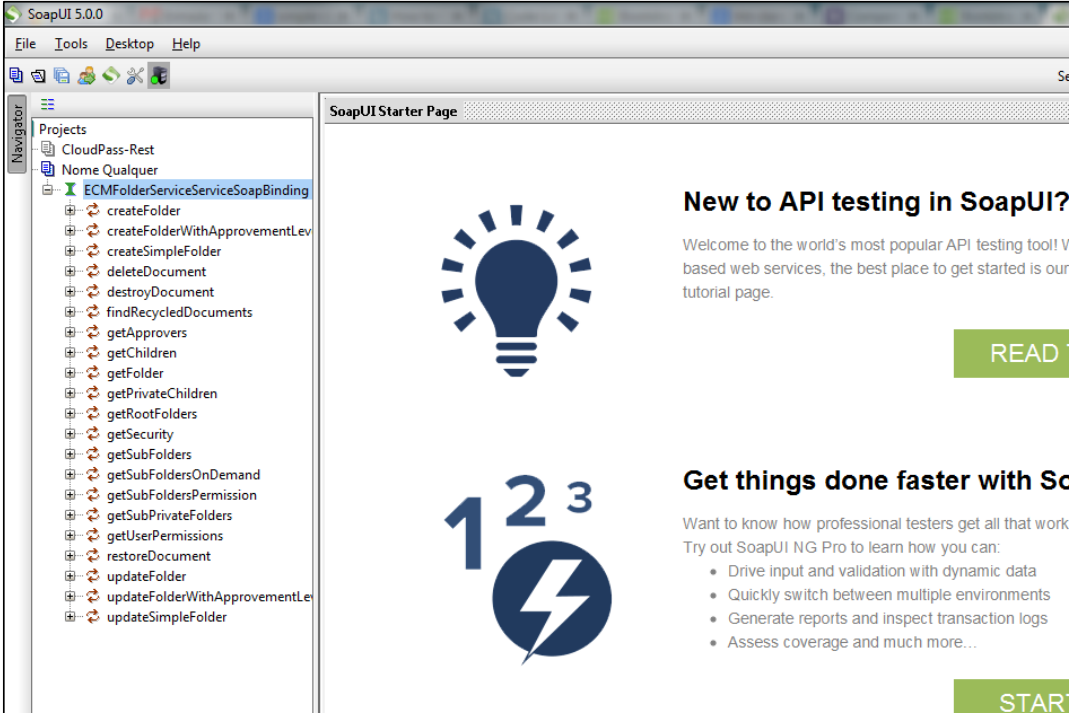The width and height of the screenshot is (1069, 713).
Task: Click the lightbulb illustration on Starter Page
Action: point(516,291)
